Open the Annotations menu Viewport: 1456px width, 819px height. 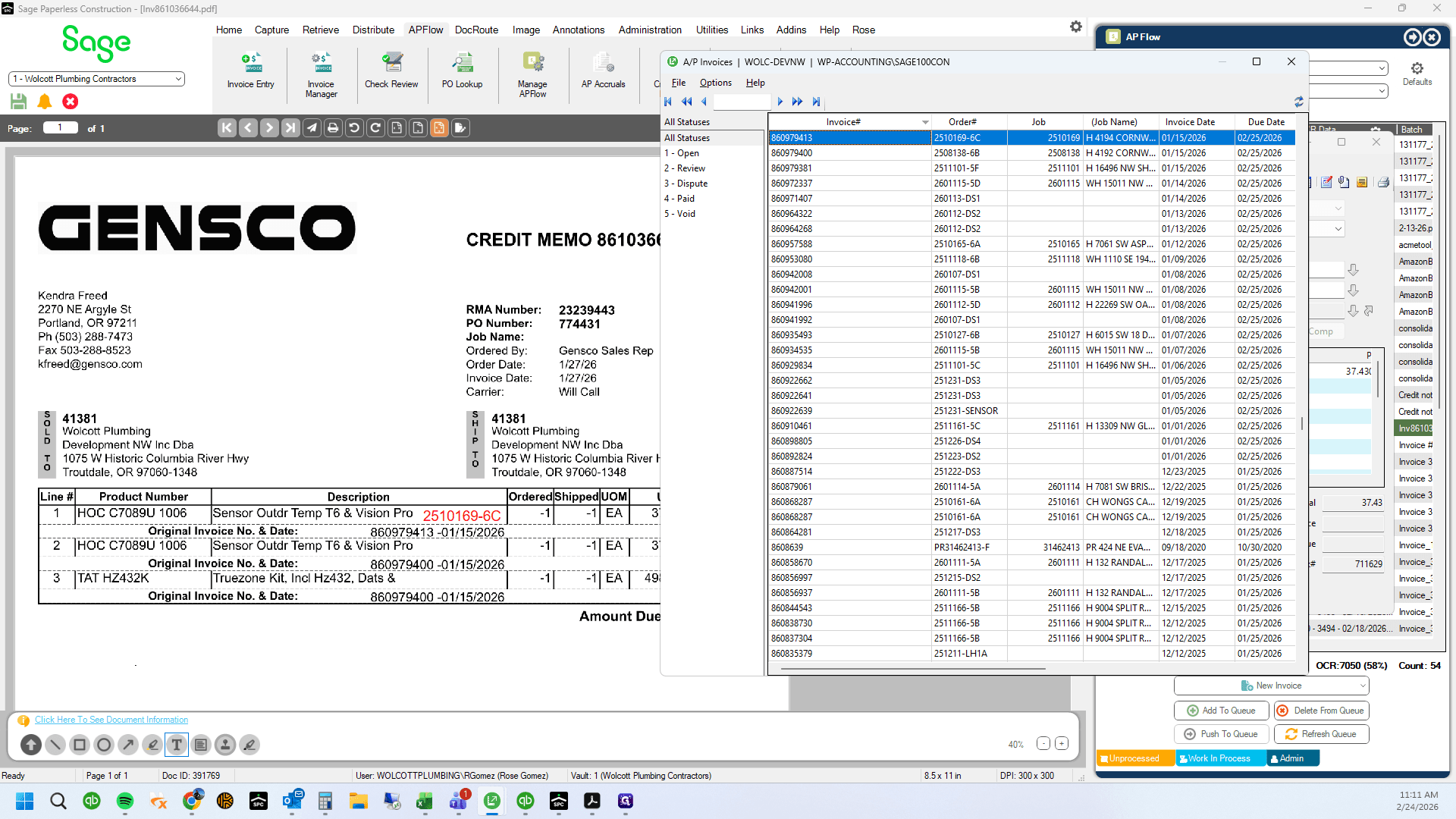tap(579, 30)
